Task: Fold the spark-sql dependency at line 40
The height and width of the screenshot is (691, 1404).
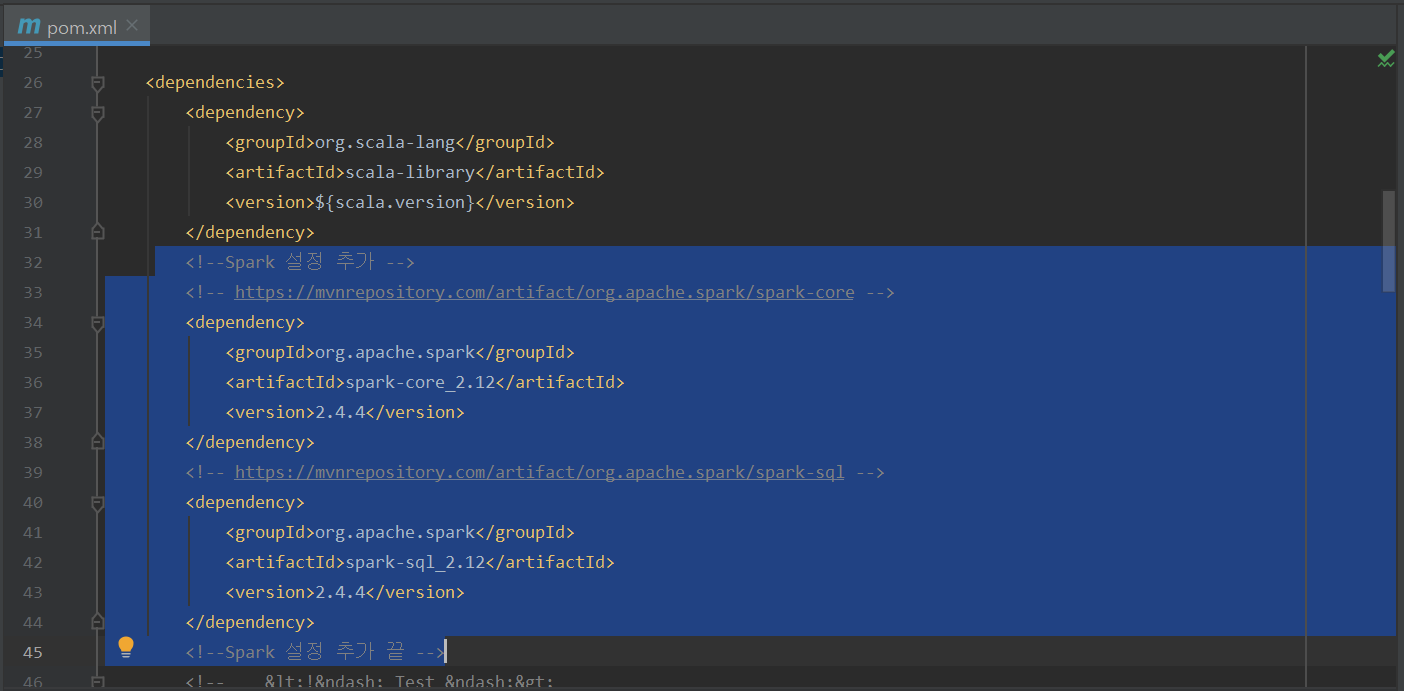Action: (97, 503)
